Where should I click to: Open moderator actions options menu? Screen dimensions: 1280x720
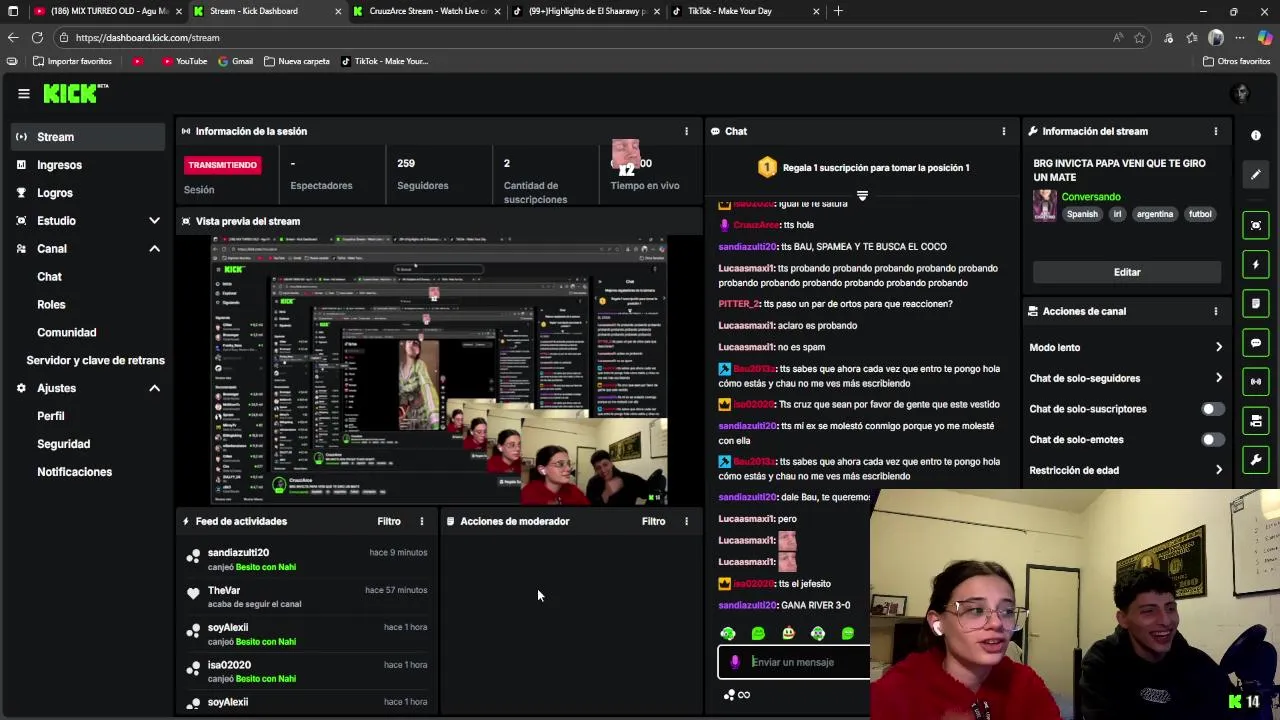(x=686, y=521)
